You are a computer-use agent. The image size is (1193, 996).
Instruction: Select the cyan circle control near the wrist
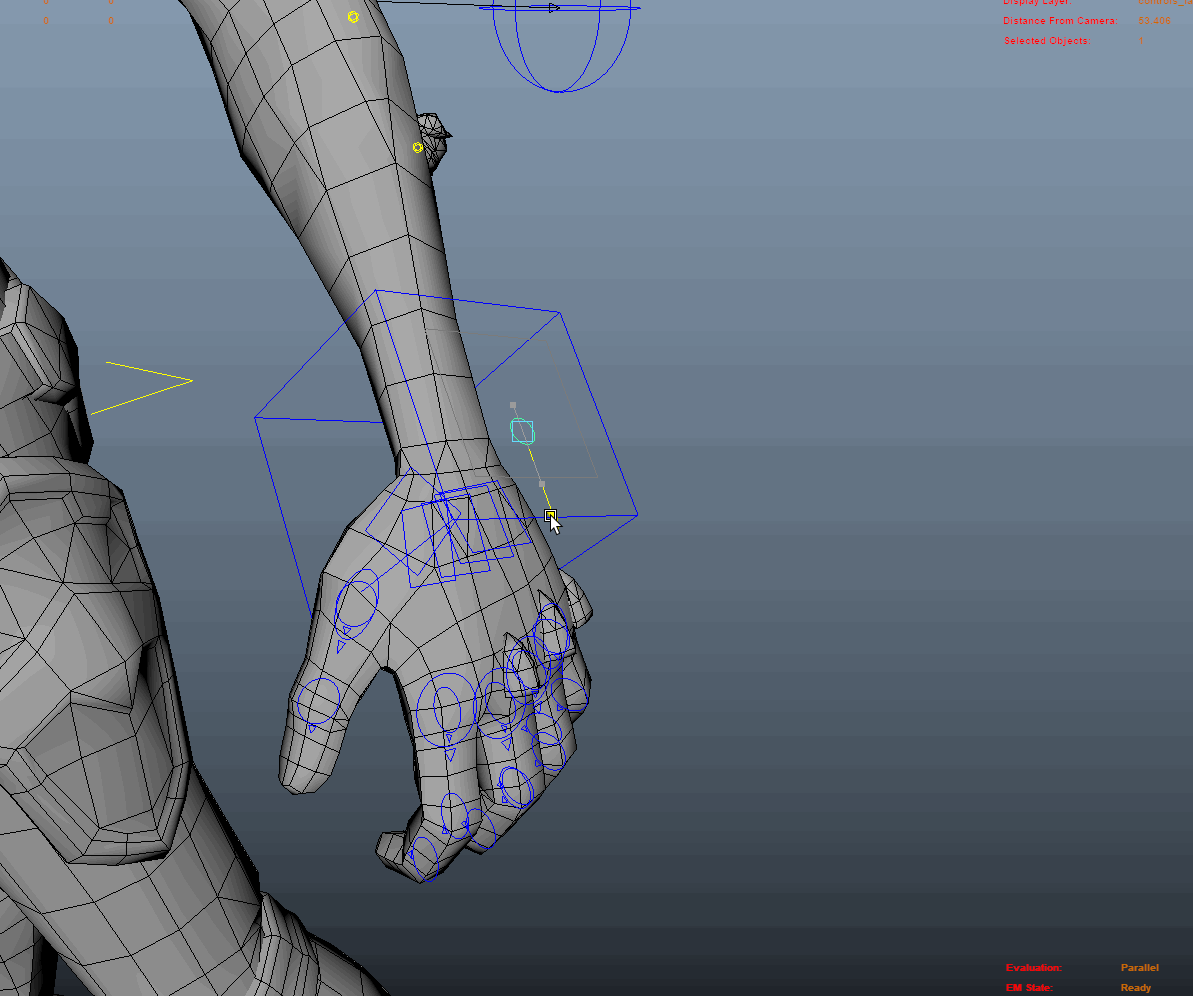(x=522, y=431)
